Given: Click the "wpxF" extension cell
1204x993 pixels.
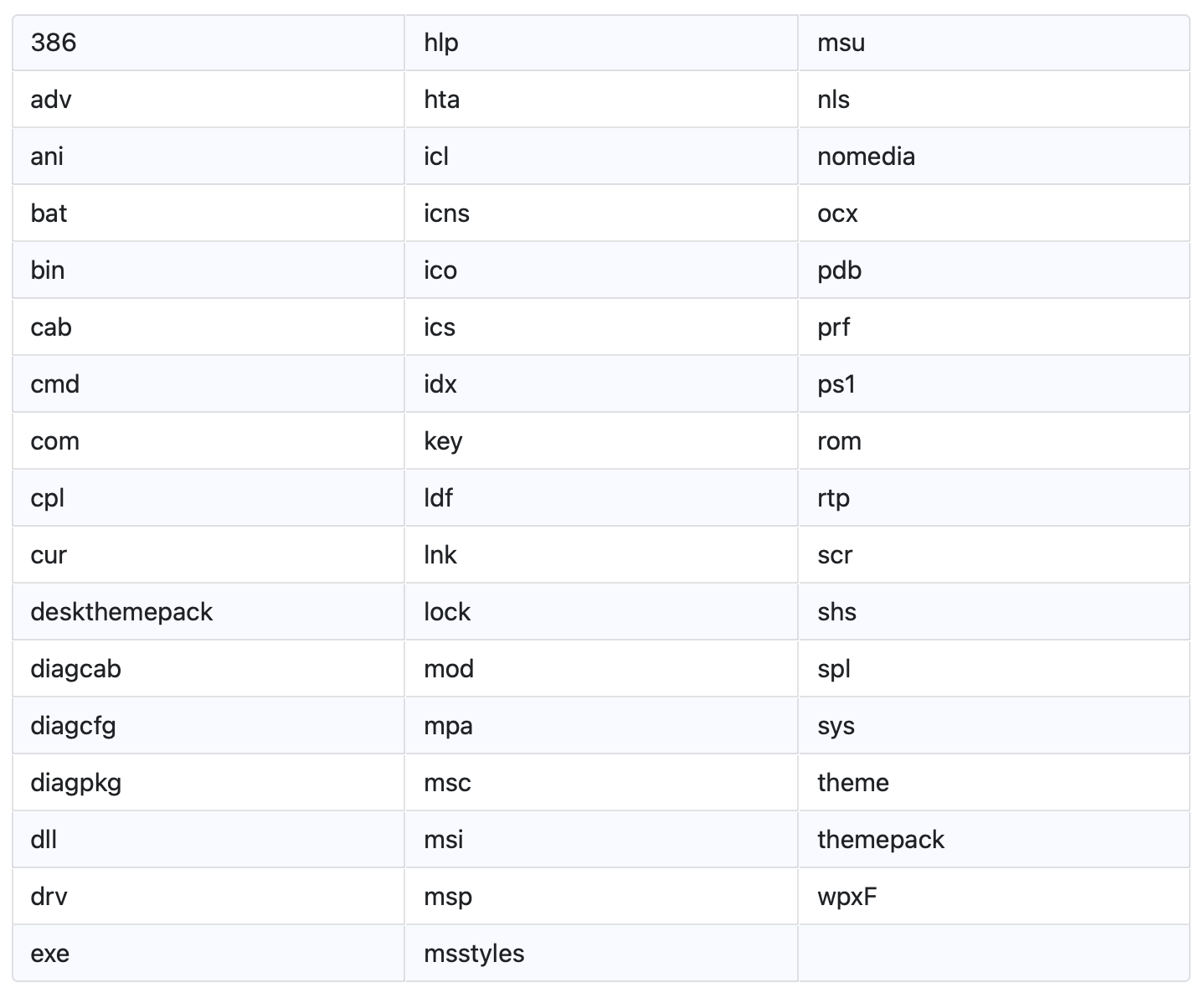Looking at the screenshot, I should (x=846, y=897).
